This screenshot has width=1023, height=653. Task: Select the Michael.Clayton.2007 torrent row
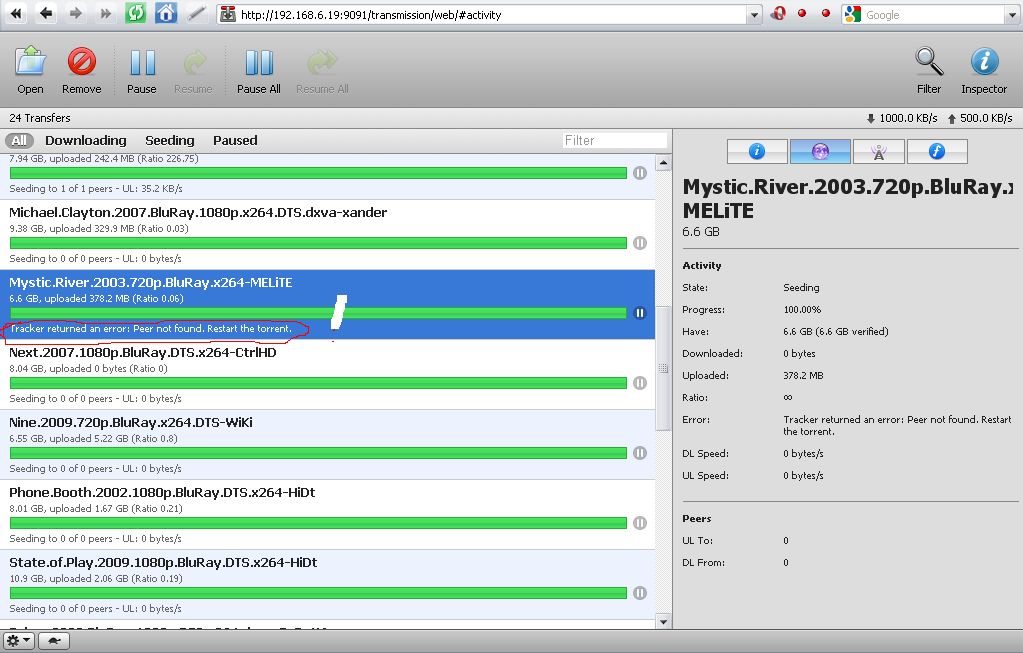(x=328, y=235)
